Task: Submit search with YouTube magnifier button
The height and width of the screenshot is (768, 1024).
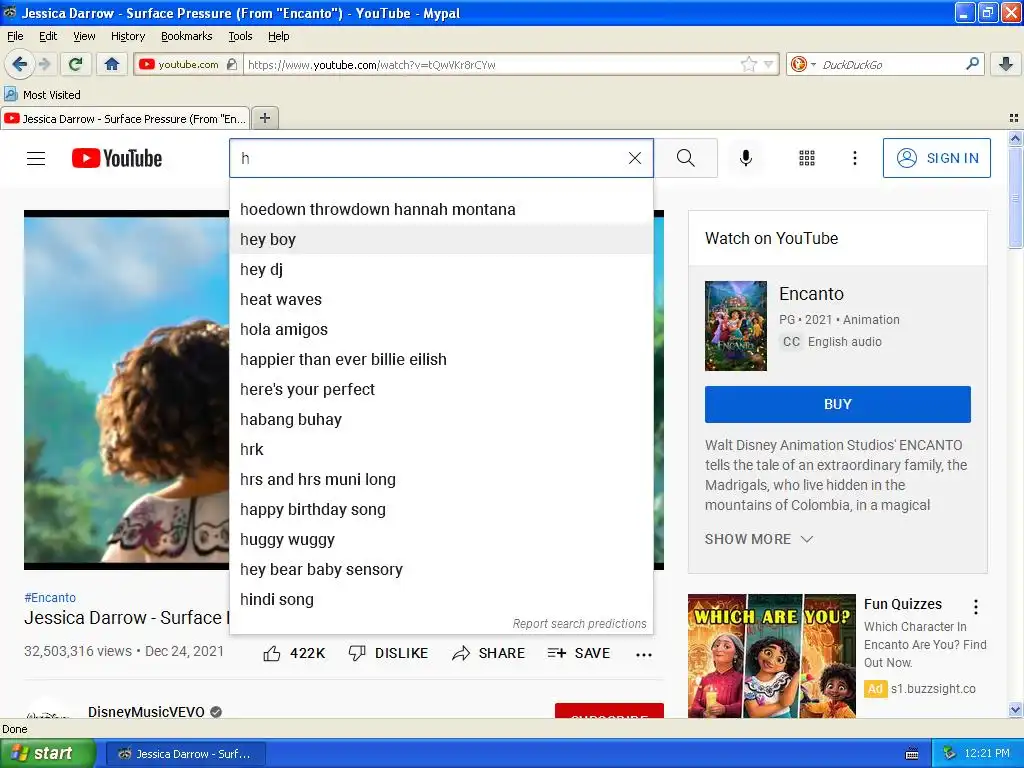Action: (686, 158)
